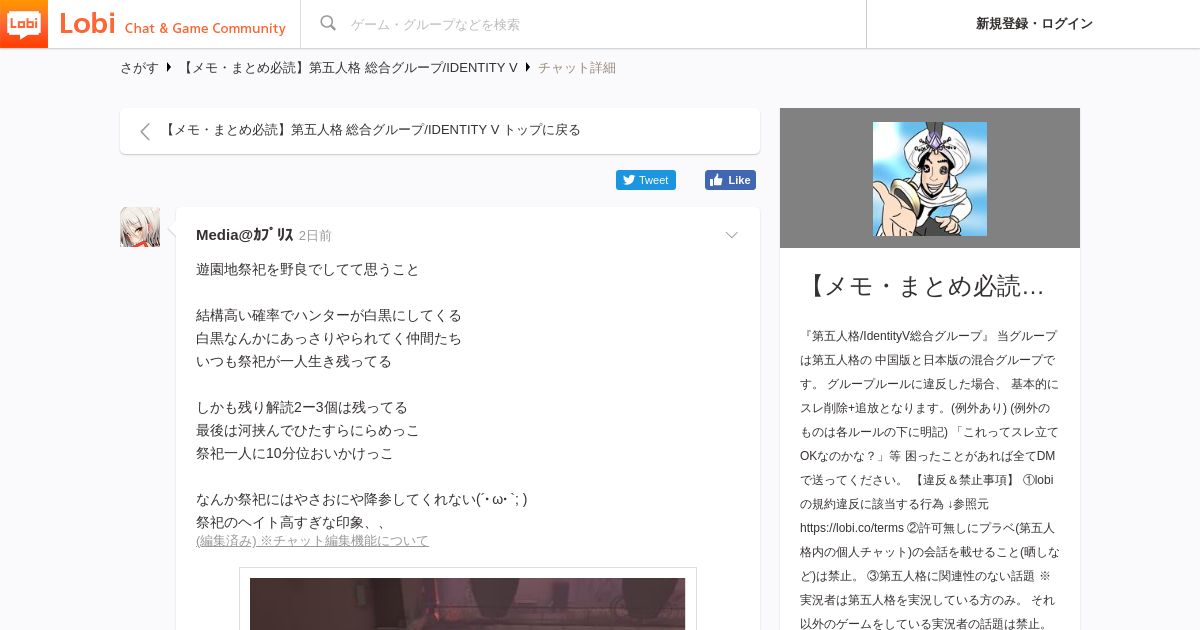Open the Media@カプリス username profile
Image resolution: width=1200 pixels, height=630 pixels.
point(245,235)
